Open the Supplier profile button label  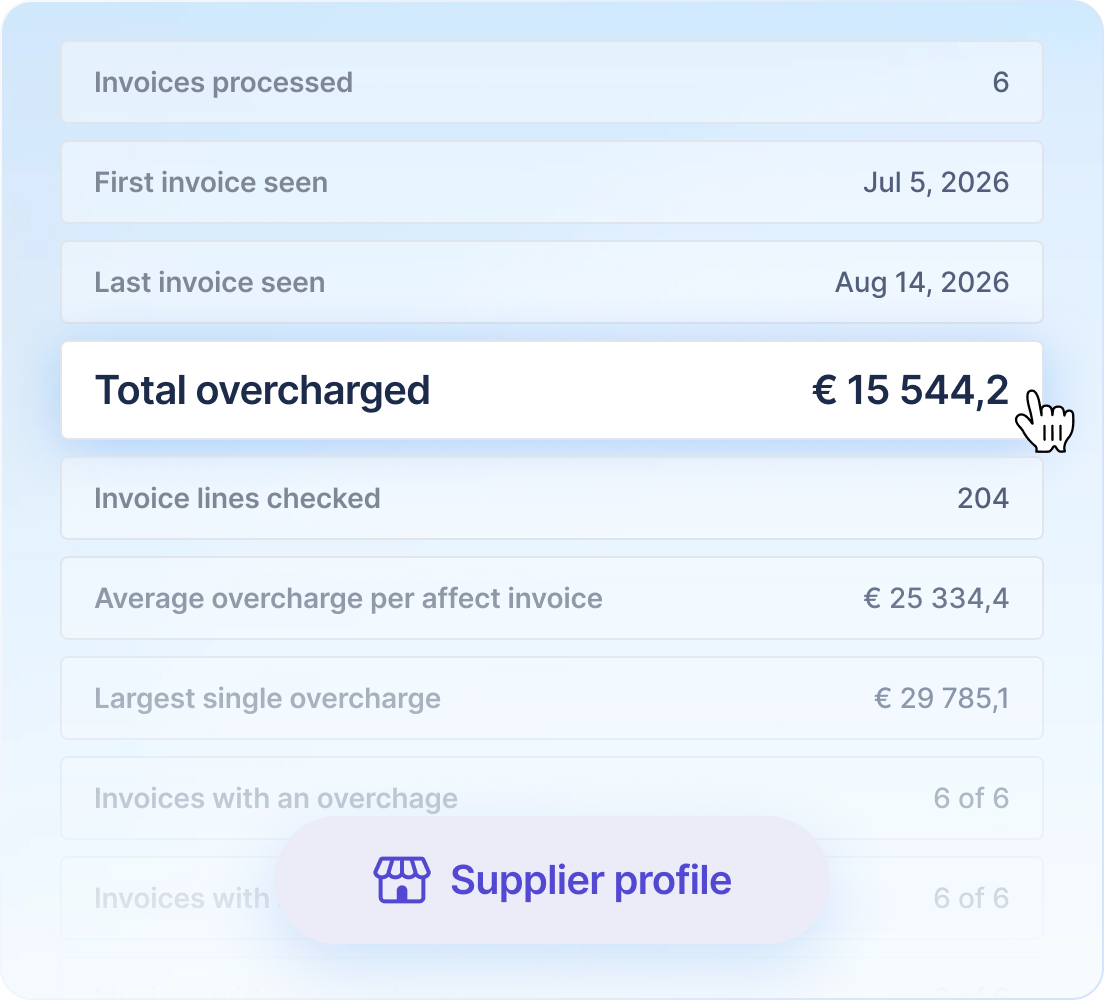pyautogui.click(x=591, y=881)
